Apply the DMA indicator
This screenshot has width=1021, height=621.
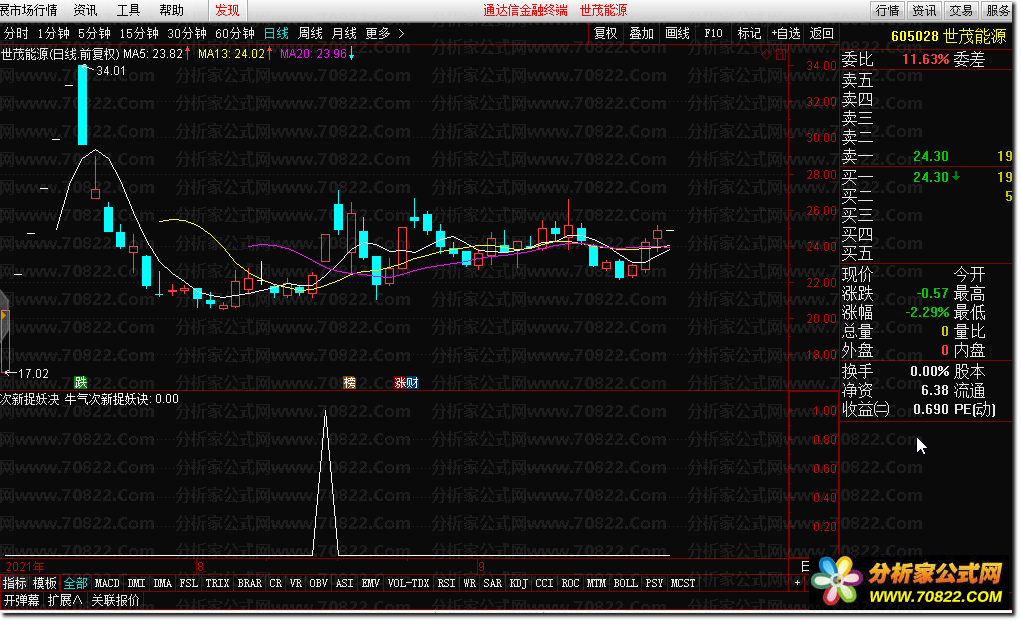(x=163, y=583)
